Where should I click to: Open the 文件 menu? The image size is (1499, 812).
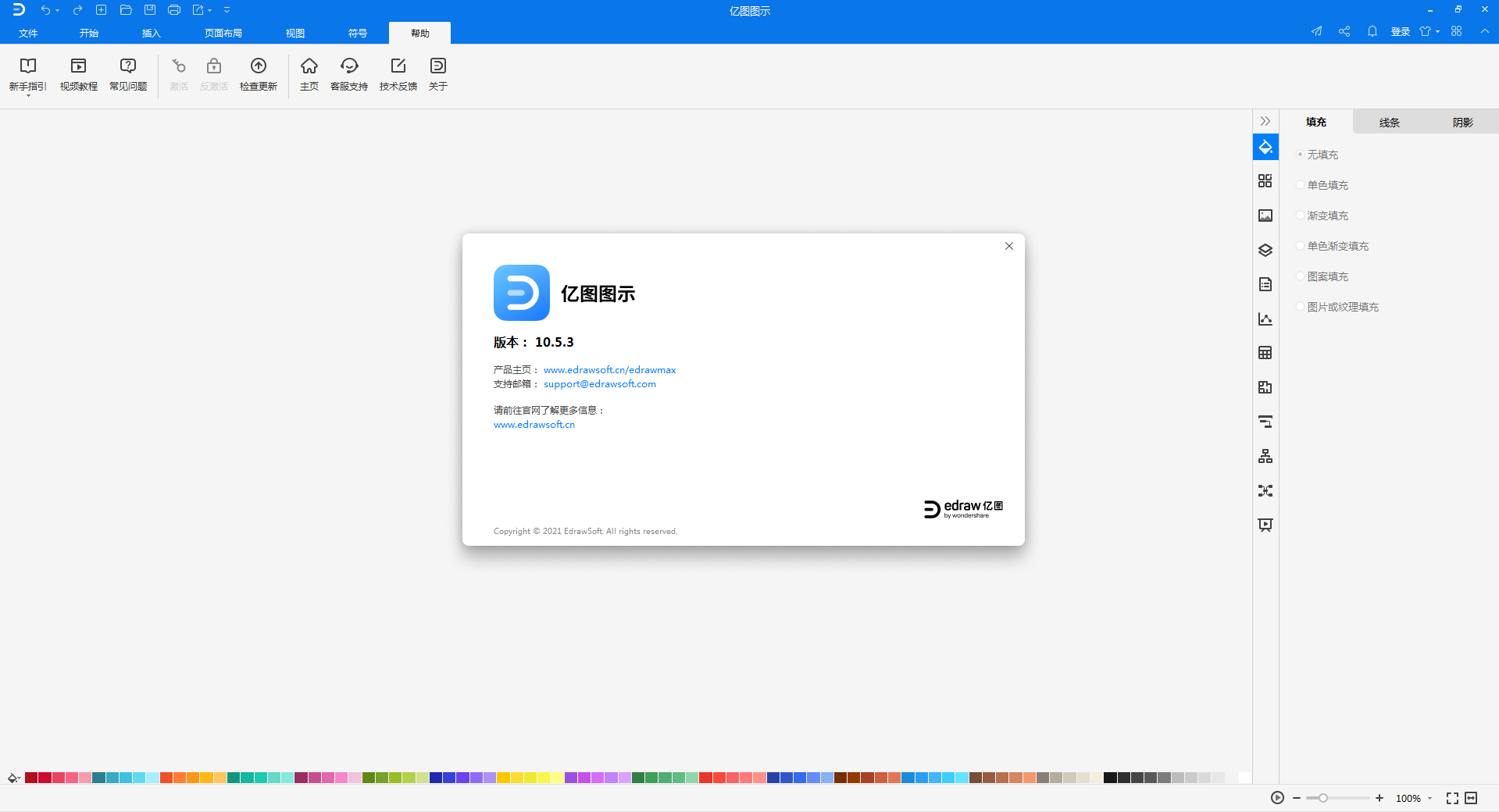coord(29,33)
